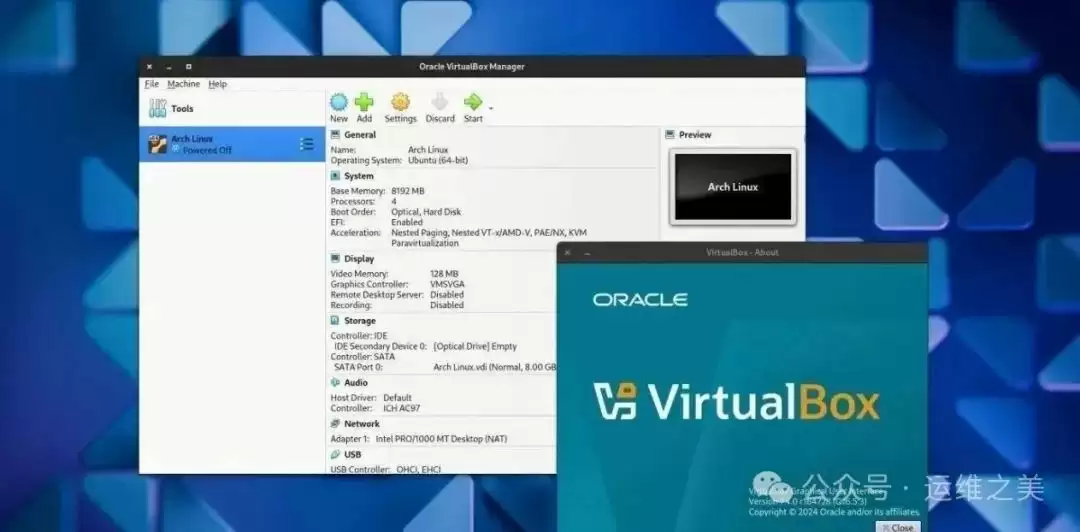Screen dimensions: 1080x532
Task: Open the Start button dropdown arrow
Action: click(x=490, y=107)
